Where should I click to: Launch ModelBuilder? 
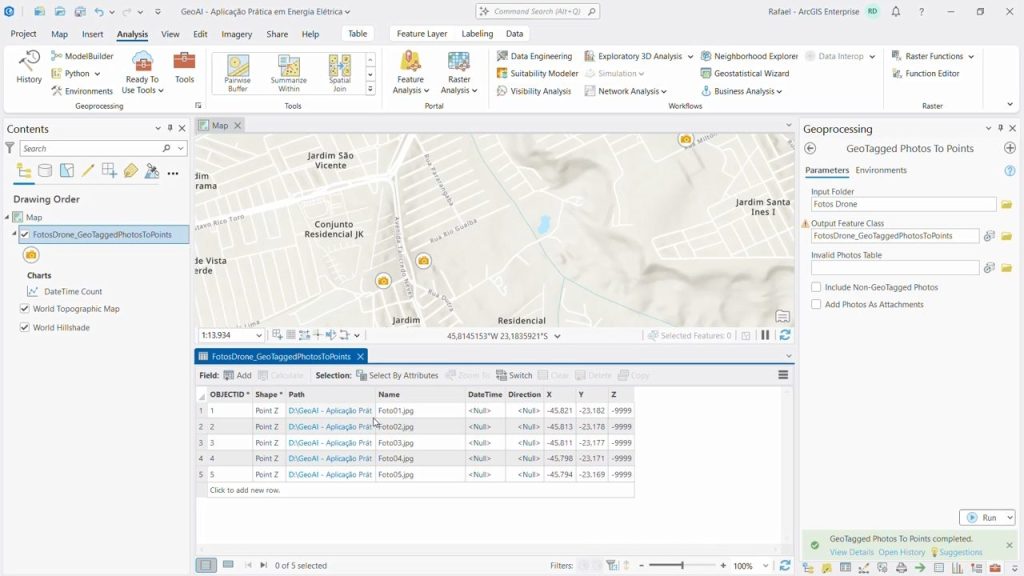[82, 56]
